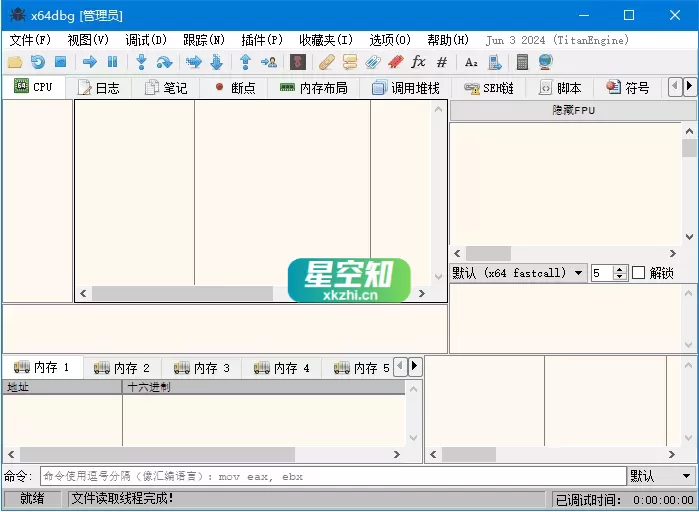This screenshot has height=512, width=699.
Task: Click the pause execution icon
Action: (112, 62)
